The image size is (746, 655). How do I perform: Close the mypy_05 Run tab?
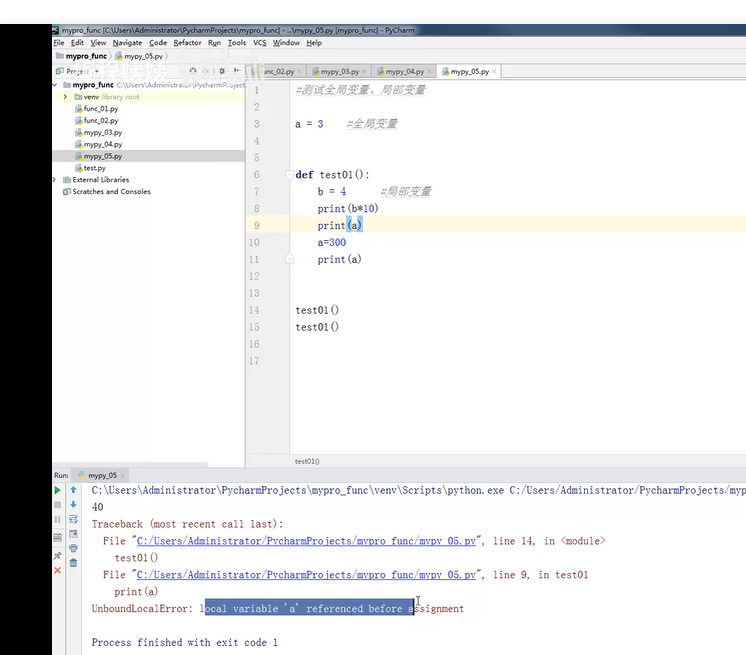pos(123,475)
